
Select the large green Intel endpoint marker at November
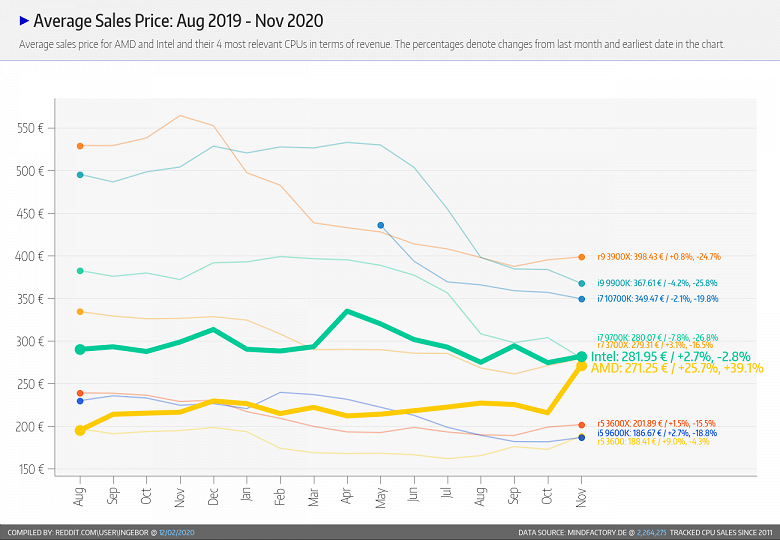[x=581, y=356]
